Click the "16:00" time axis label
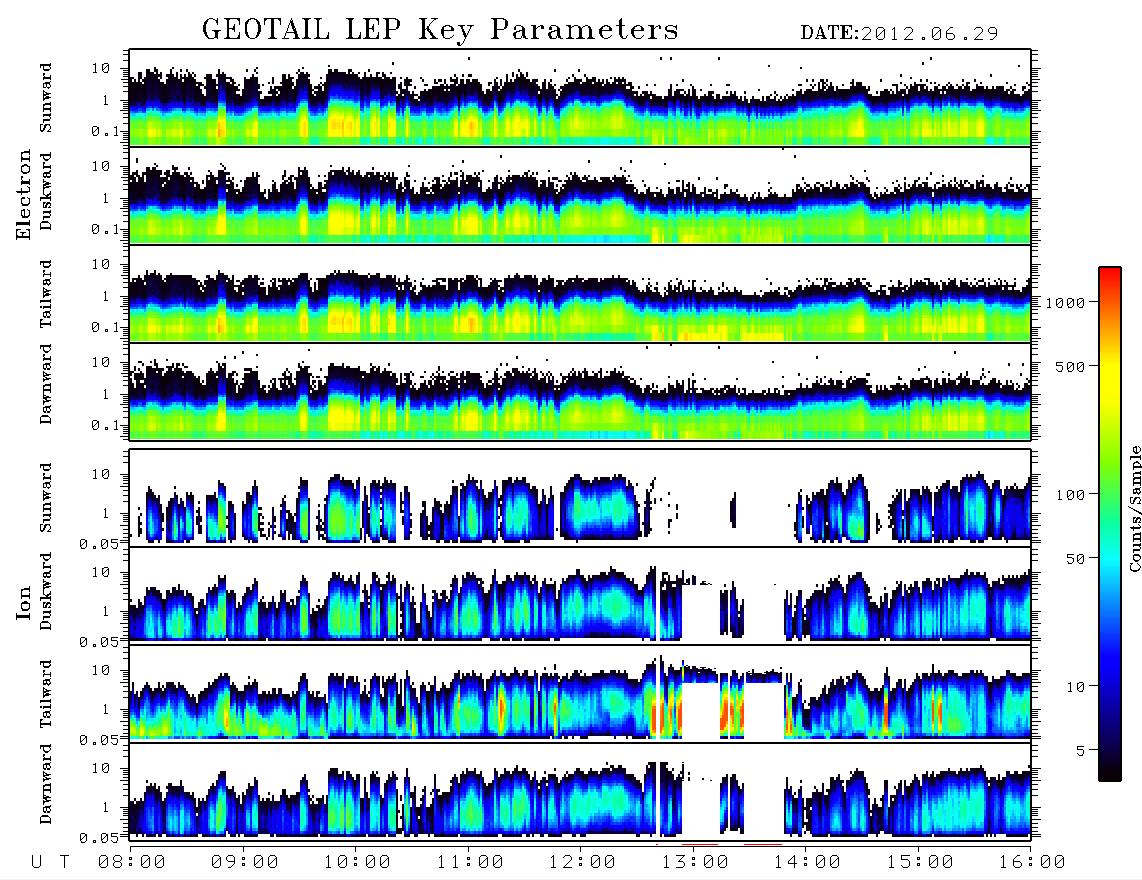Viewport: 1142px width, 880px height. [x=1032, y=862]
